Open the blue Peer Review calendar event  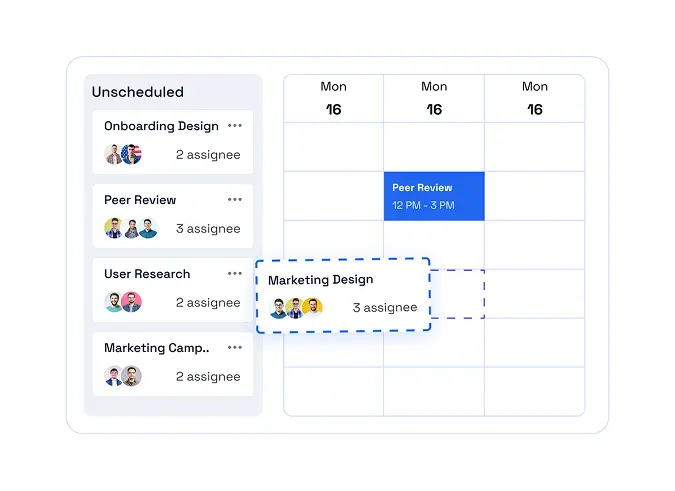pos(434,196)
